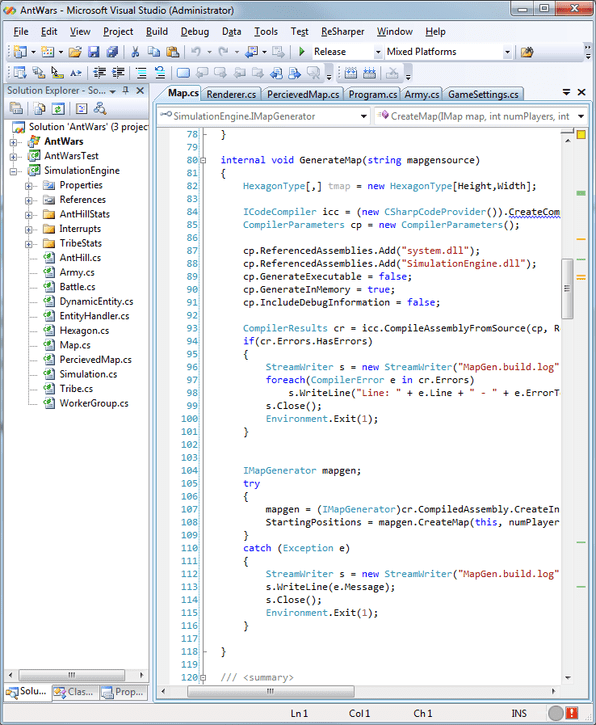Expand the AntWarsTest project node
The height and width of the screenshot is (725, 596).
click(x=13, y=157)
